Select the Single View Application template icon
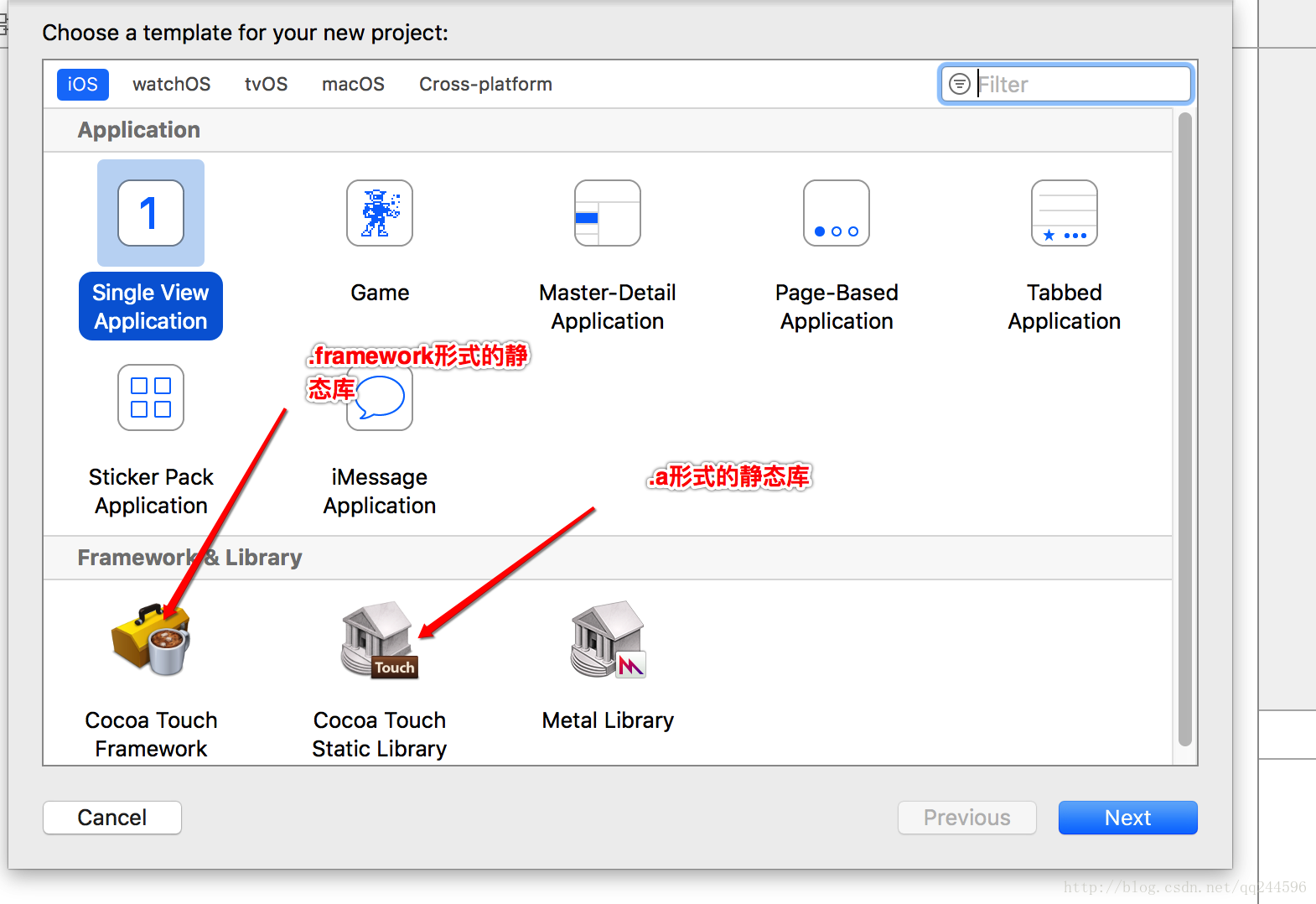Viewport: 1316px width, 904px height. [151, 213]
